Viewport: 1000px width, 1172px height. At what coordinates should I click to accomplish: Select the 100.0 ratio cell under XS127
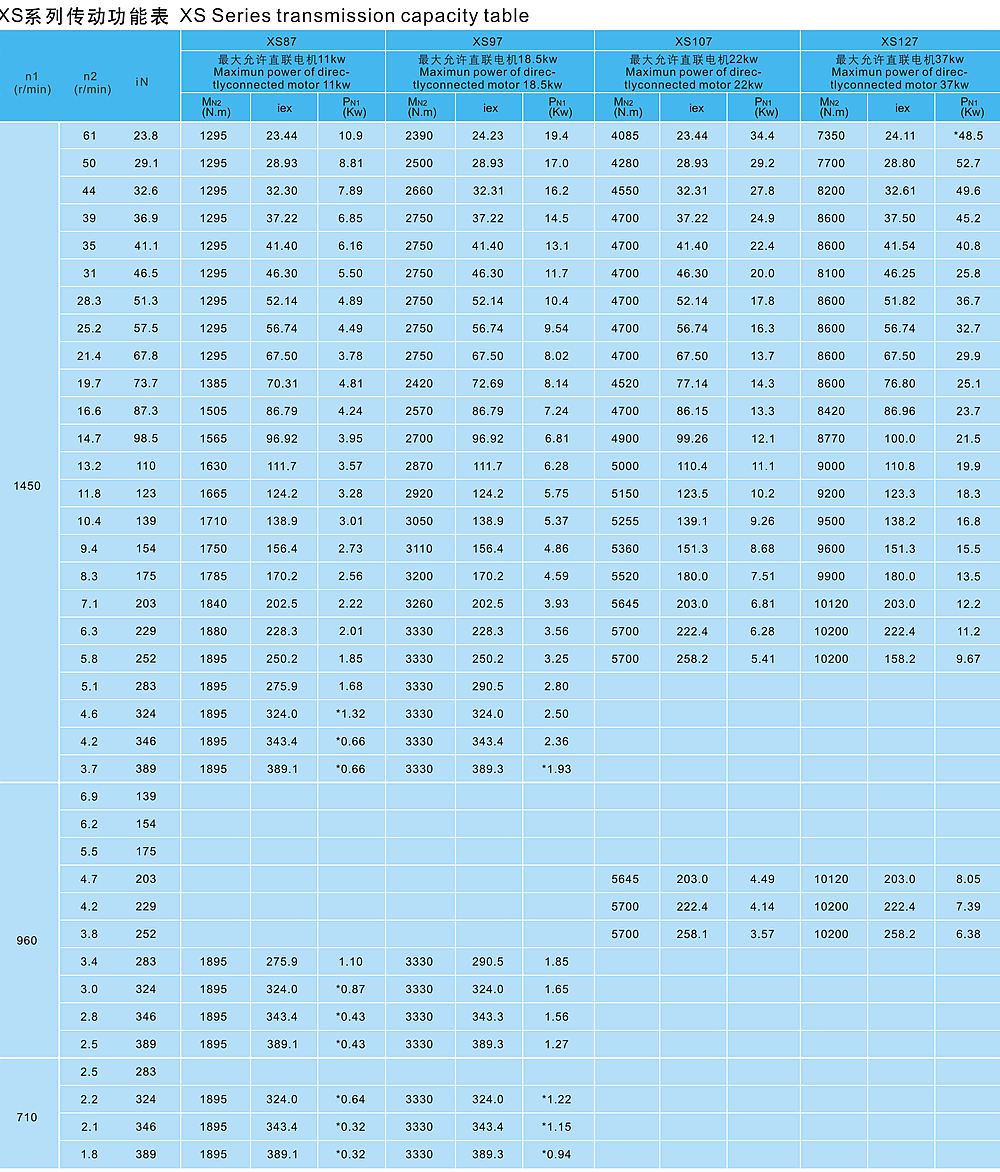tap(899, 439)
